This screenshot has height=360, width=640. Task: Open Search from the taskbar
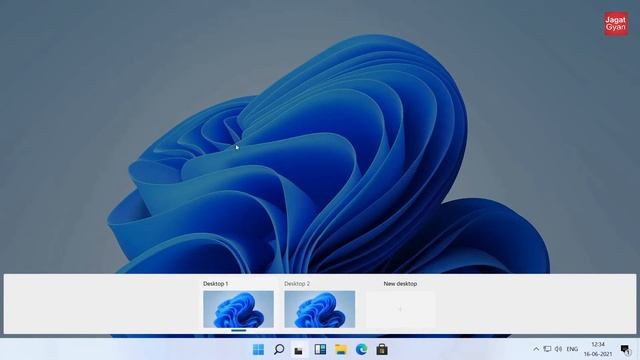coord(279,349)
